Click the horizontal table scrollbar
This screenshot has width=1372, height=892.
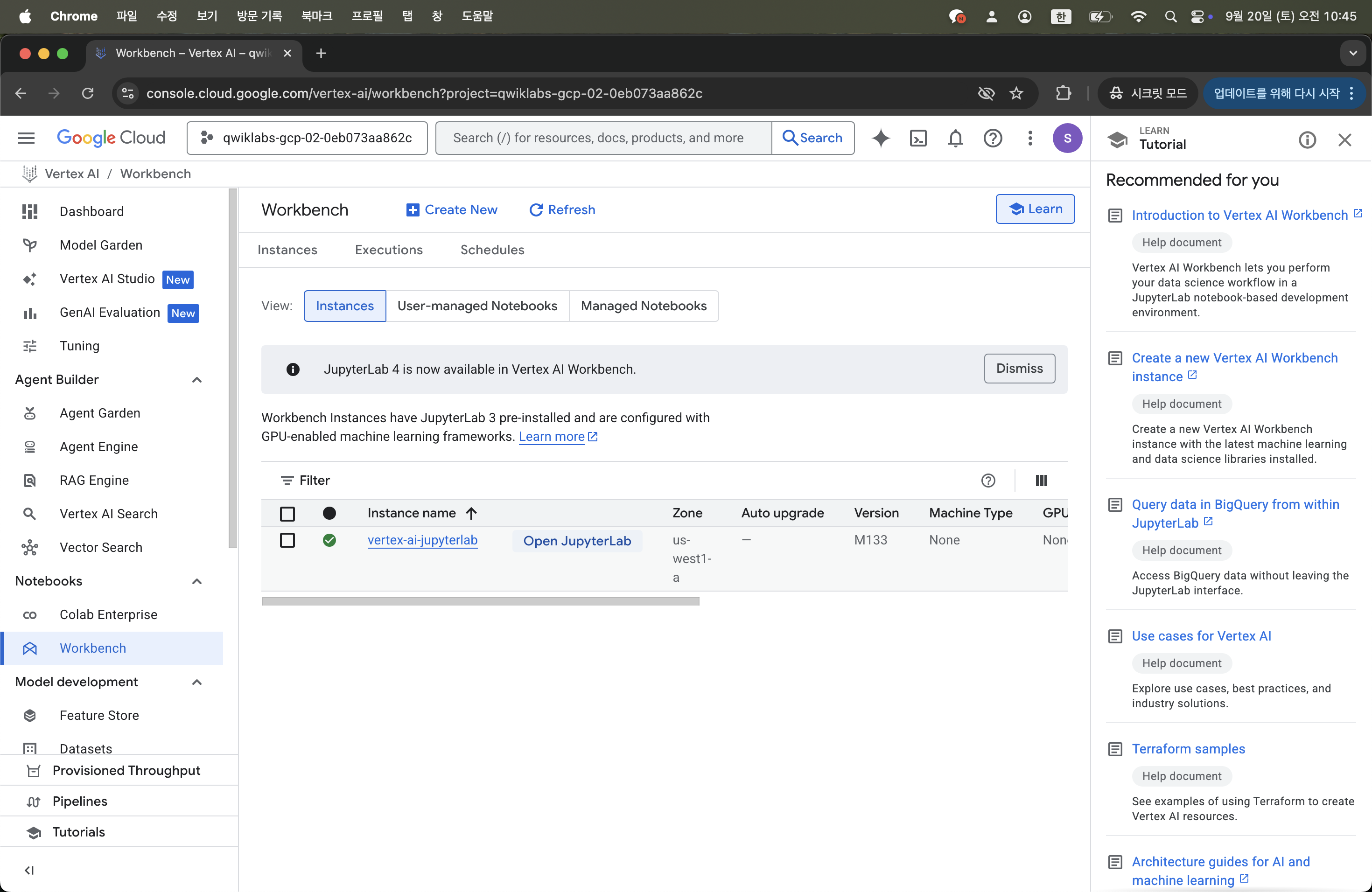pos(480,601)
